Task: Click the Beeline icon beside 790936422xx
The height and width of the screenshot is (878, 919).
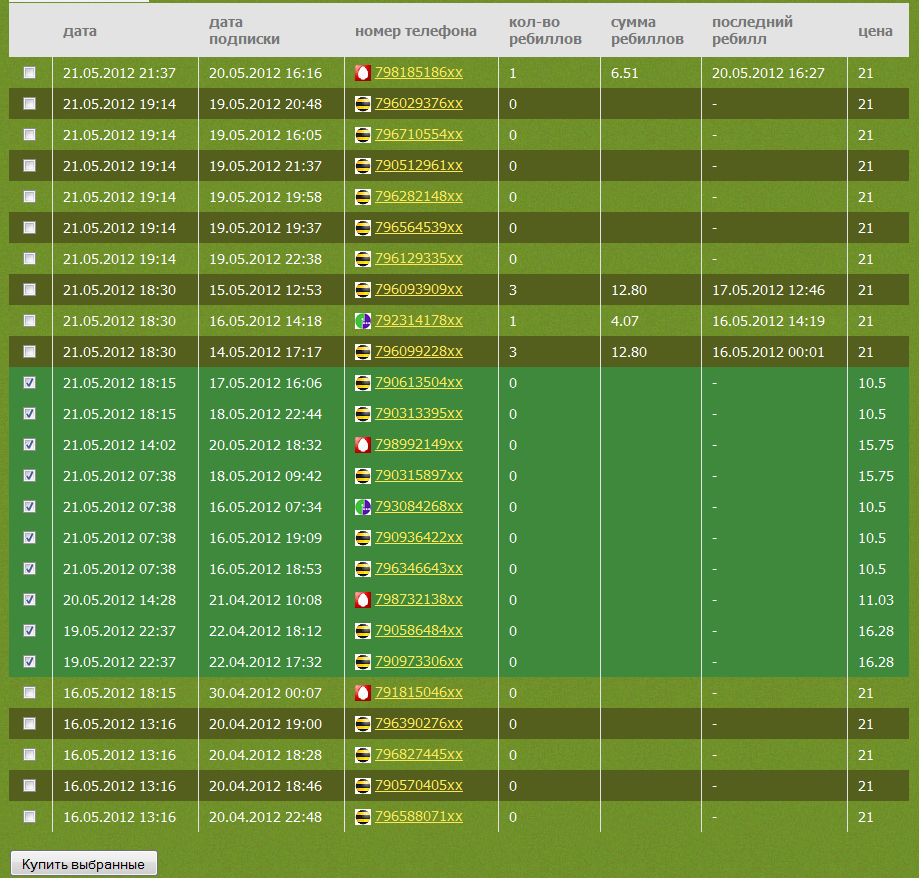Action: pos(363,538)
